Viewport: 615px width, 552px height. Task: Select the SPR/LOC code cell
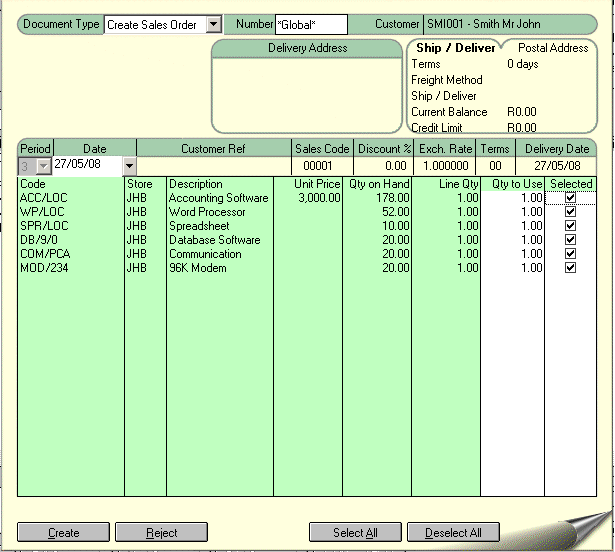pos(71,226)
